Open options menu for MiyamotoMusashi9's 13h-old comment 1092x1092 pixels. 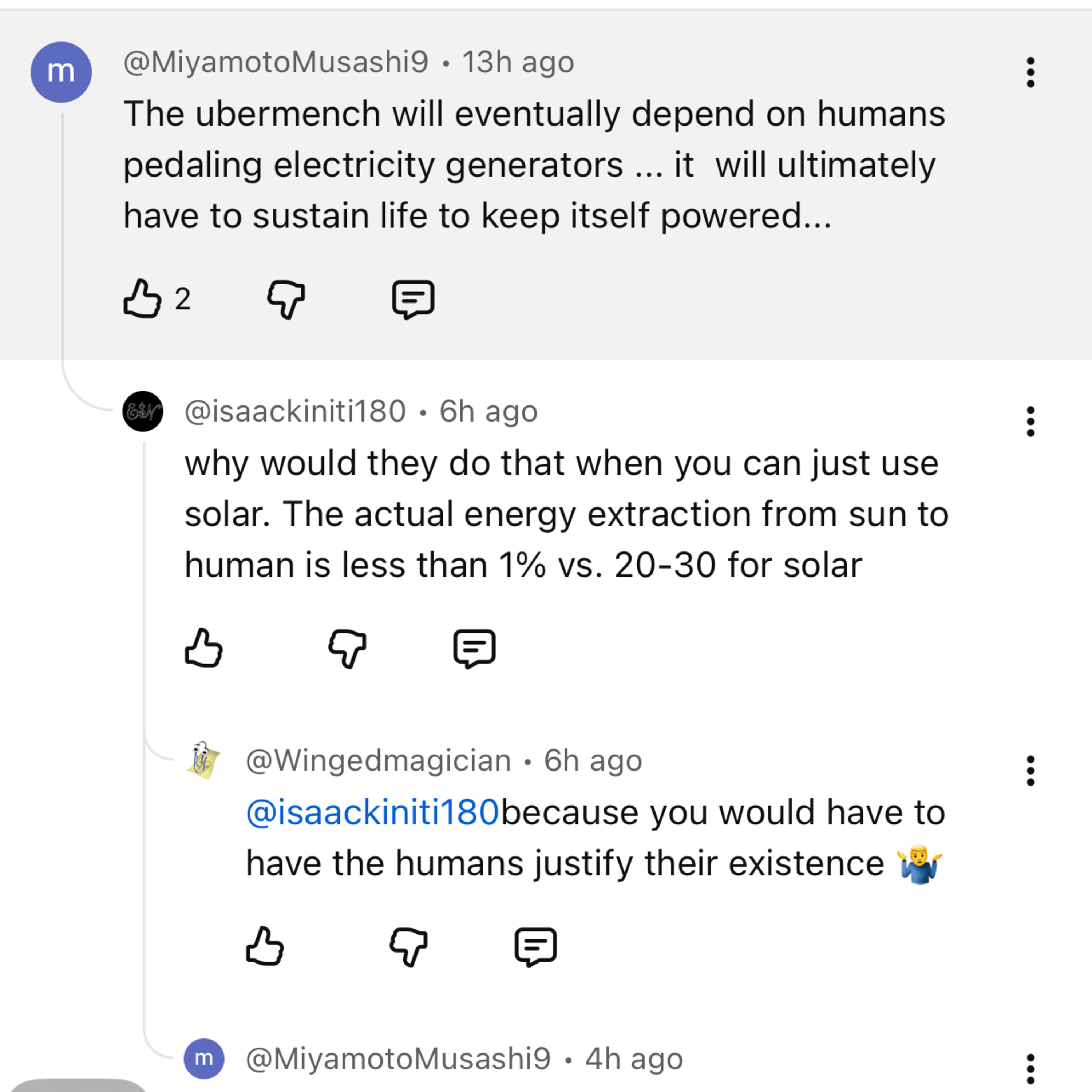pyautogui.click(x=1030, y=72)
